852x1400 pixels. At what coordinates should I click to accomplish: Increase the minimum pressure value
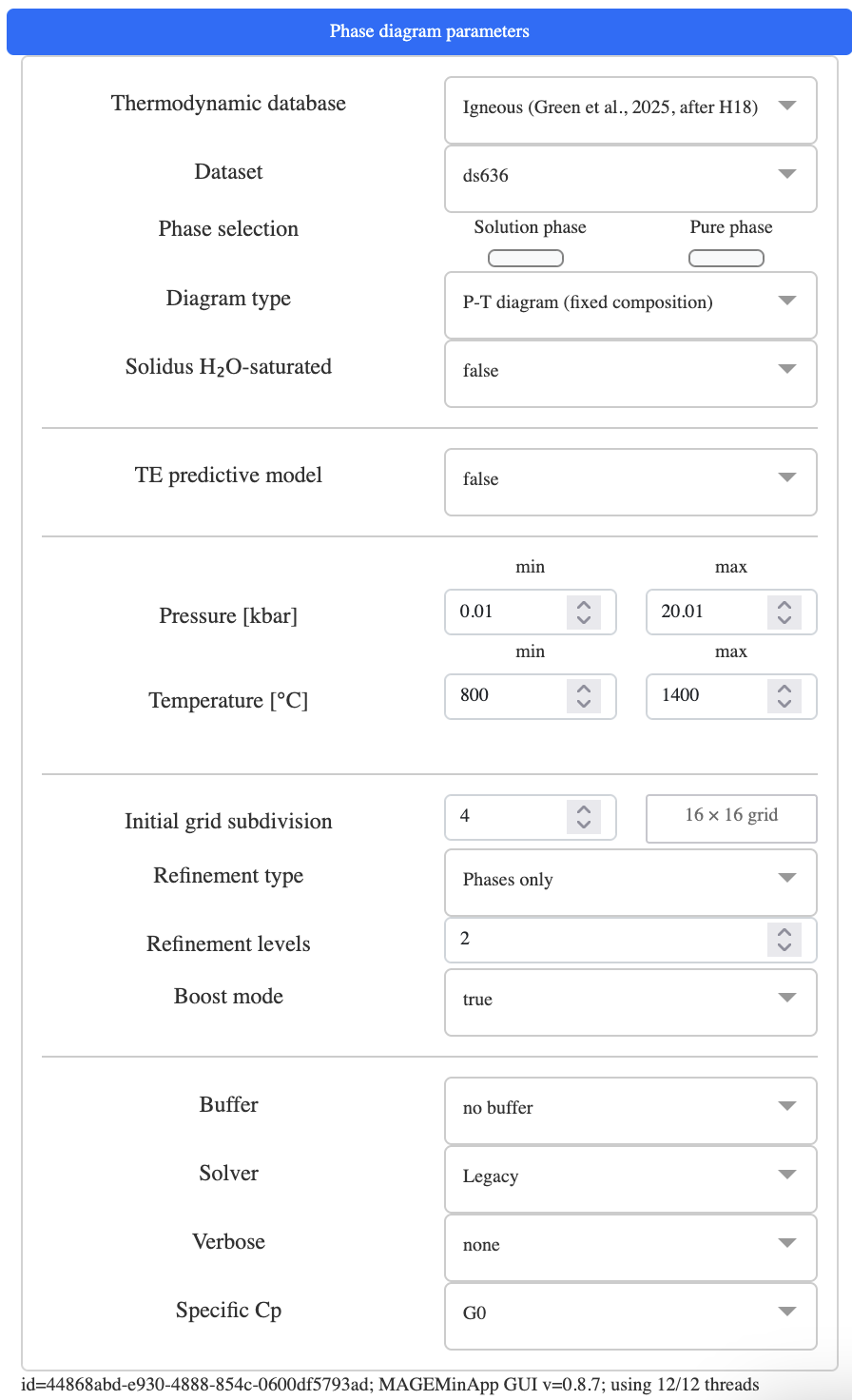click(584, 604)
